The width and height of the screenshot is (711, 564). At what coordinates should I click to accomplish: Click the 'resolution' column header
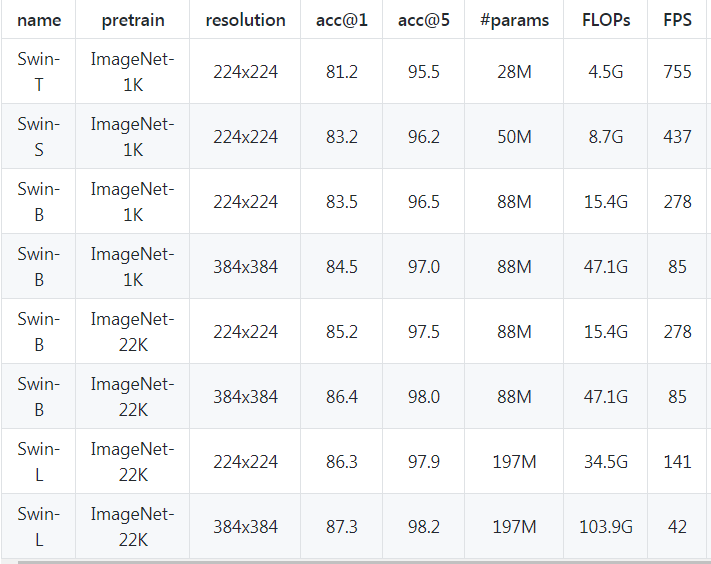(245, 20)
